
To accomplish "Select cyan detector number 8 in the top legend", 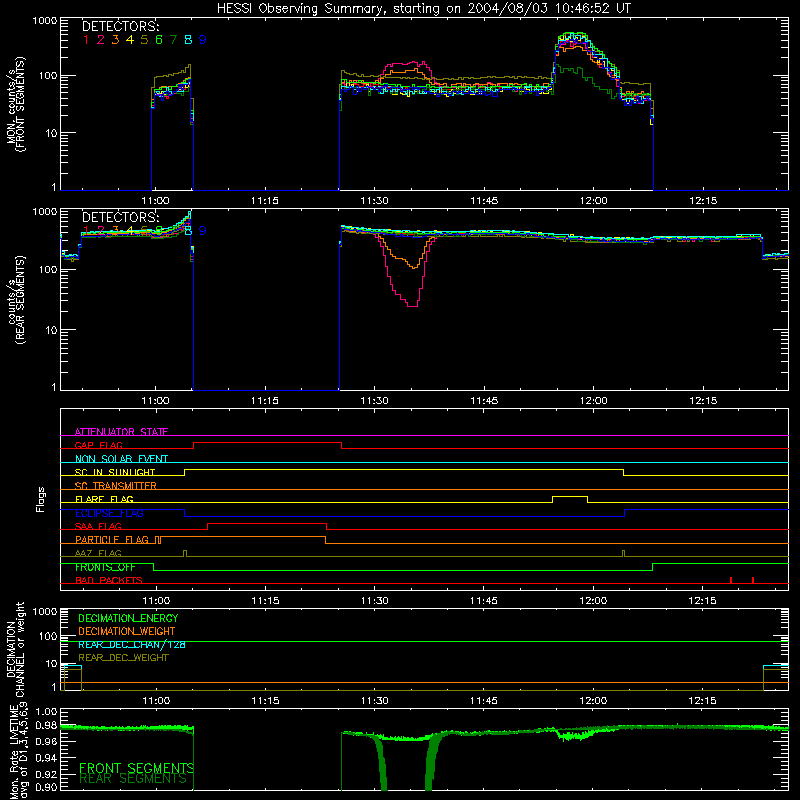I will click(188, 40).
